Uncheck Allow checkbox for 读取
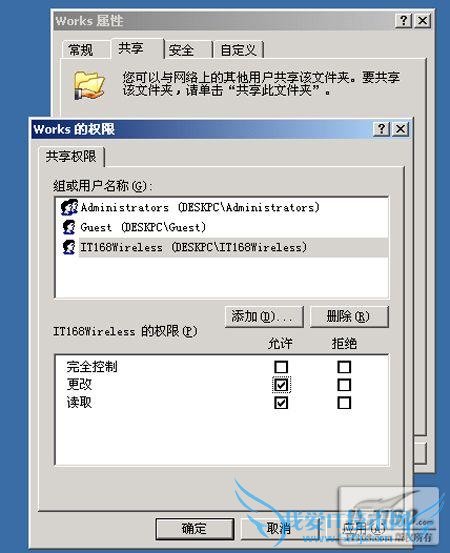 pos(281,403)
